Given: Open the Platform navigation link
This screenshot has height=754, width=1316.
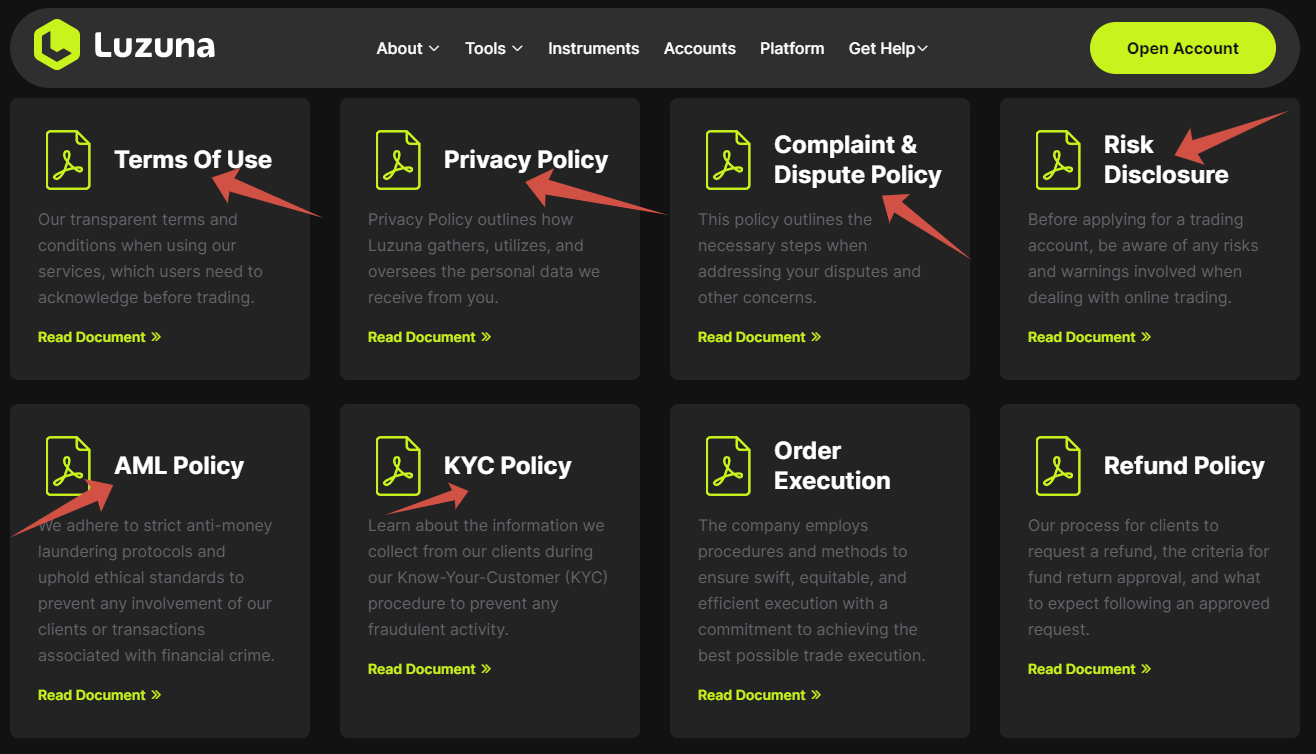Looking at the screenshot, I should pos(792,48).
